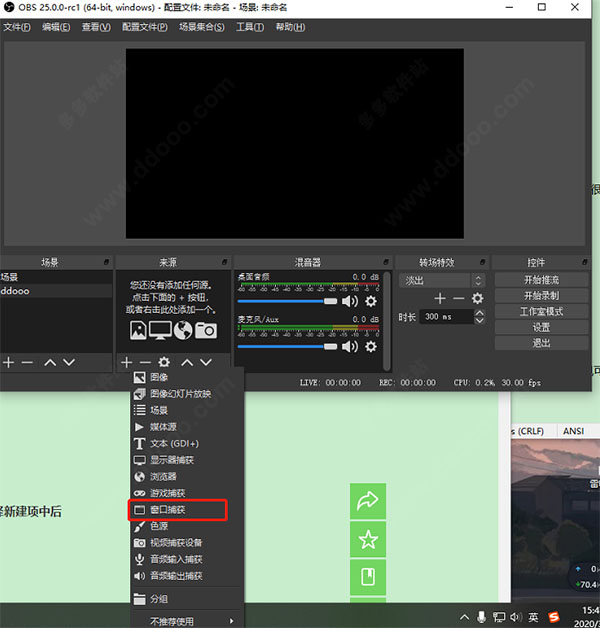The image size is (600, 628).
Task: Mute the 麦克风/Aux speaker icon
Action: [350, 346]
